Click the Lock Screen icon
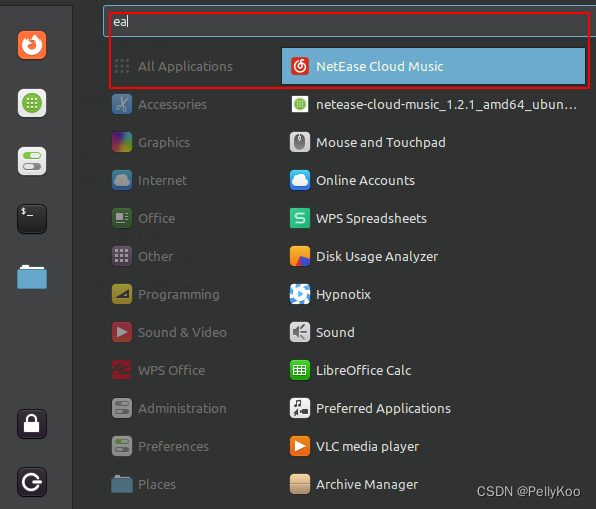 point(32,424)
